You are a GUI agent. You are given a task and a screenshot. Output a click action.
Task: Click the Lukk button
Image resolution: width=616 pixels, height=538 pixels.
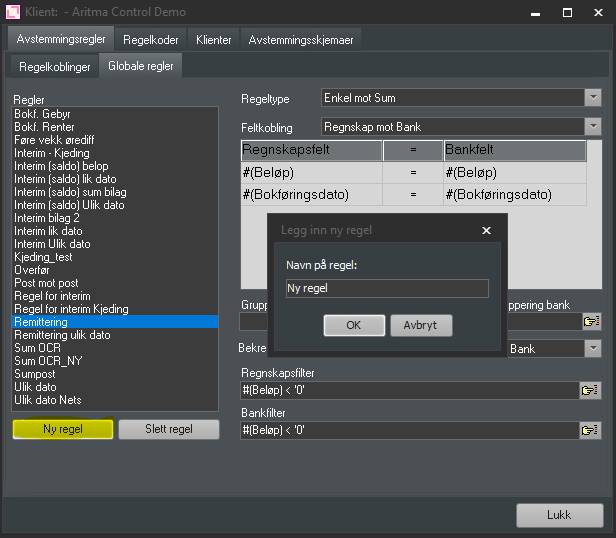point(559,515)
